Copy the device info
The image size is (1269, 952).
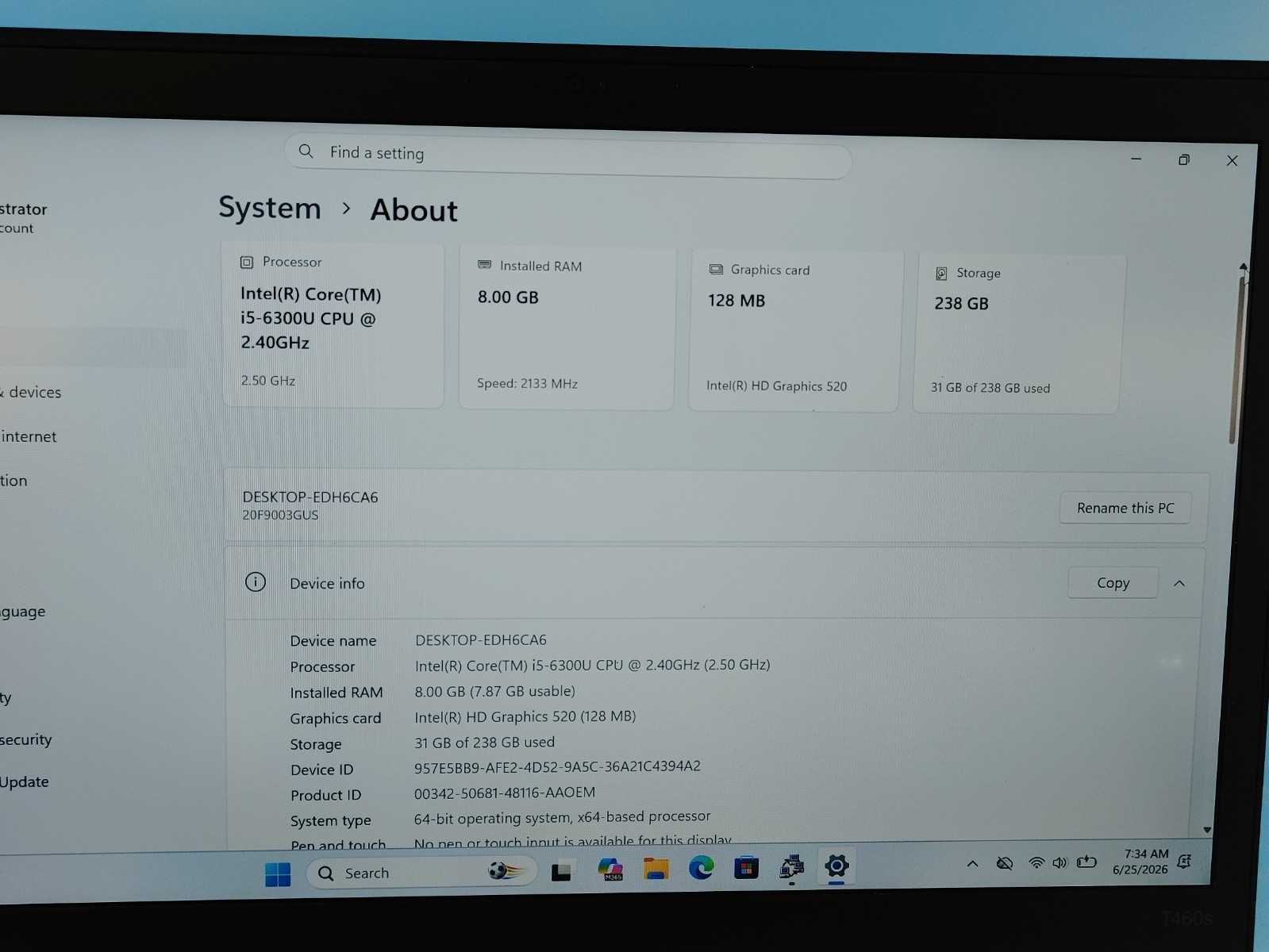pyautogui.click(x=1113, y=582)
